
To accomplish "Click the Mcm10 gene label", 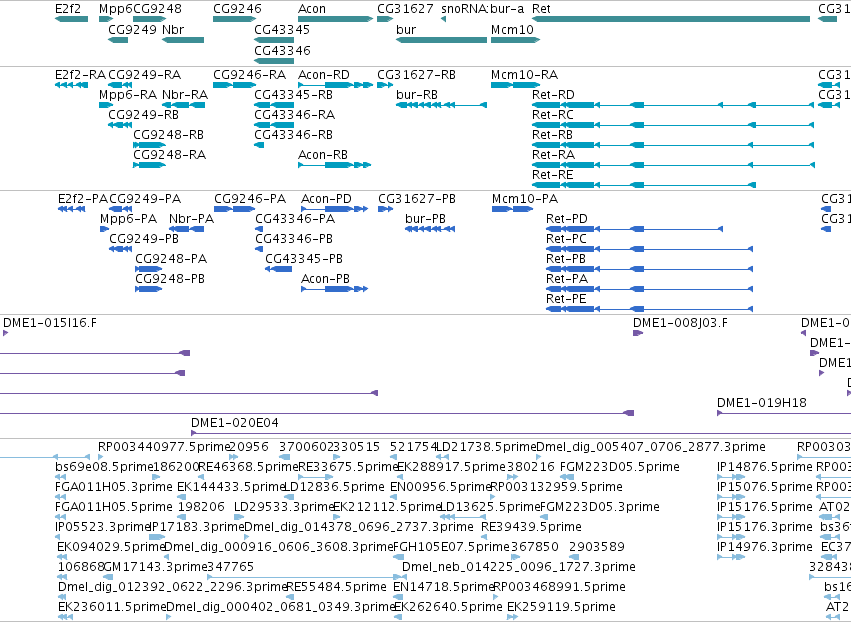I will [x=512, y=29].
